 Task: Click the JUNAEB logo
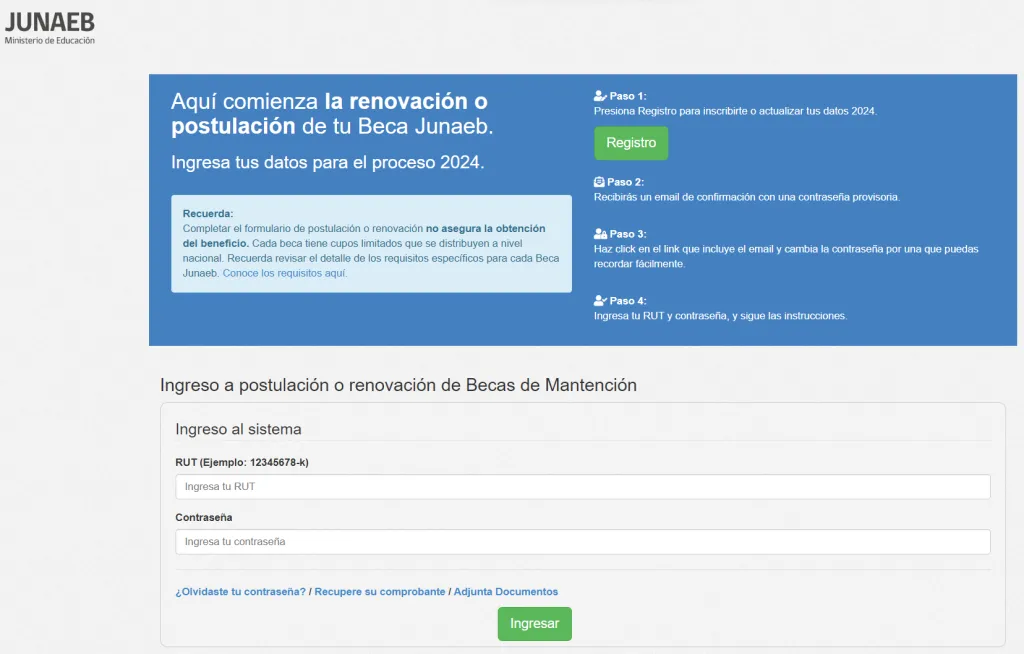point(50,28)
